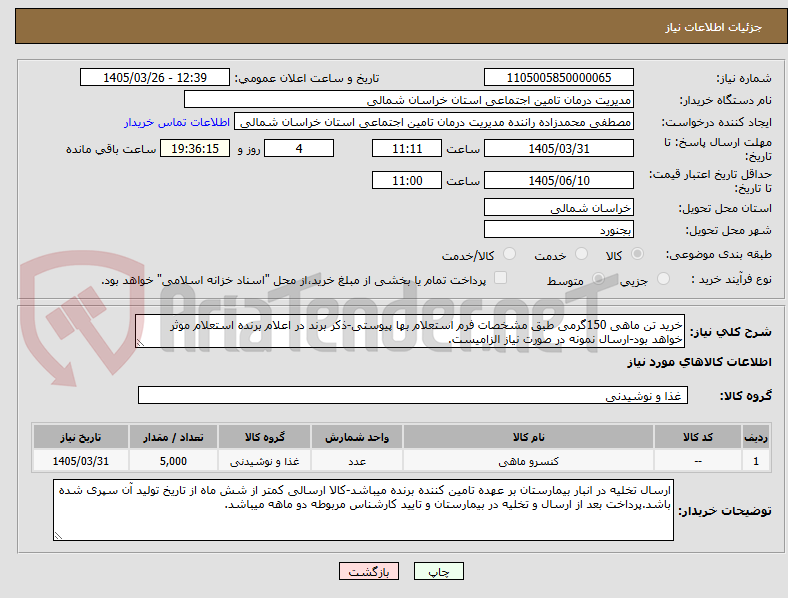Click the remaining days field showing 4
788x598 pixels.
pyautogui.click(x=299, y=148)
